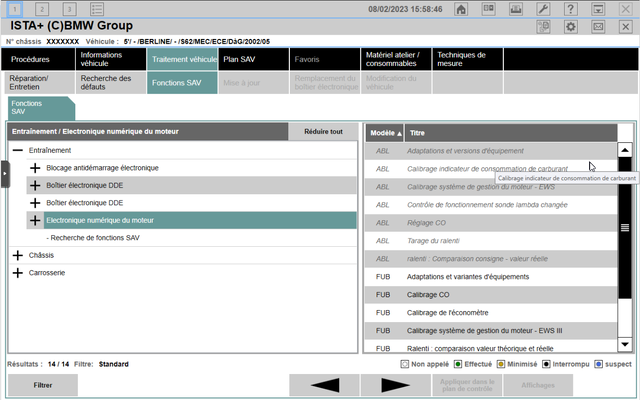
Task: Select FUB row 'Calibrage système de gestion du moteur - EWS III'
Action: 491,331
